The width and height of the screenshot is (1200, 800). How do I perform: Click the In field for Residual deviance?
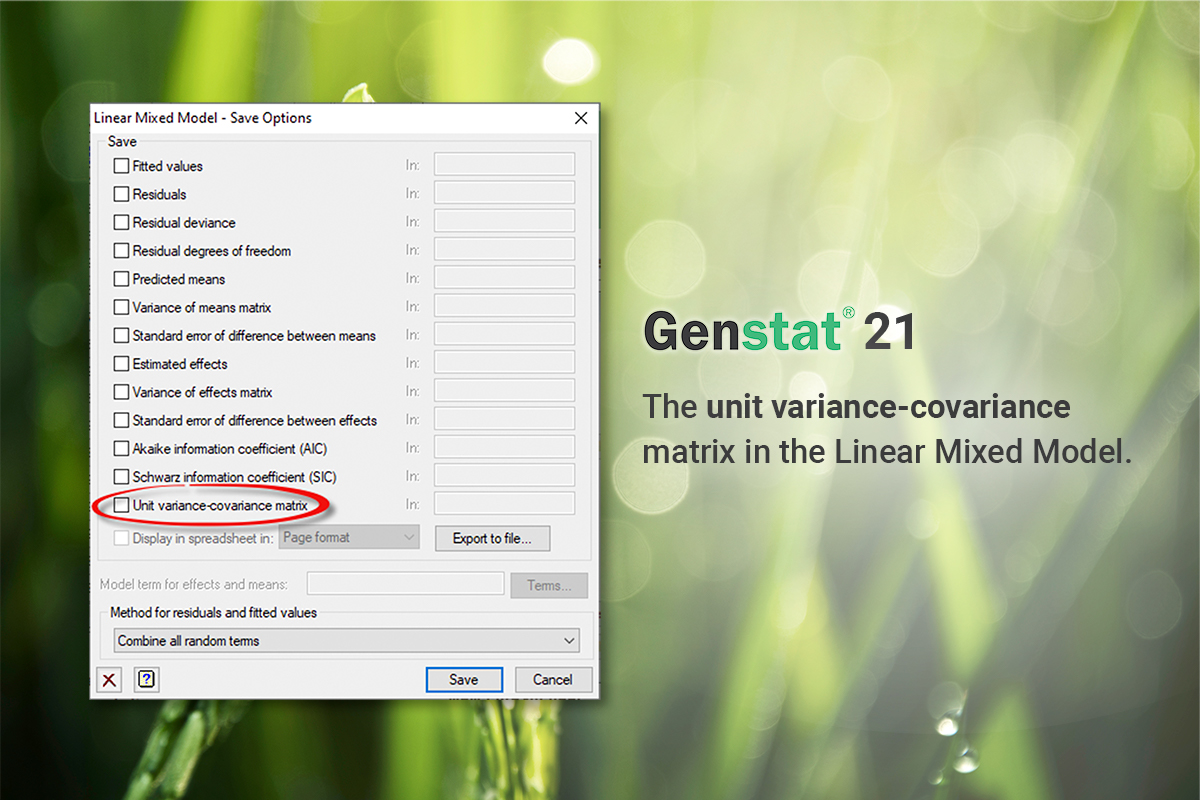click(x=504, y=221)
